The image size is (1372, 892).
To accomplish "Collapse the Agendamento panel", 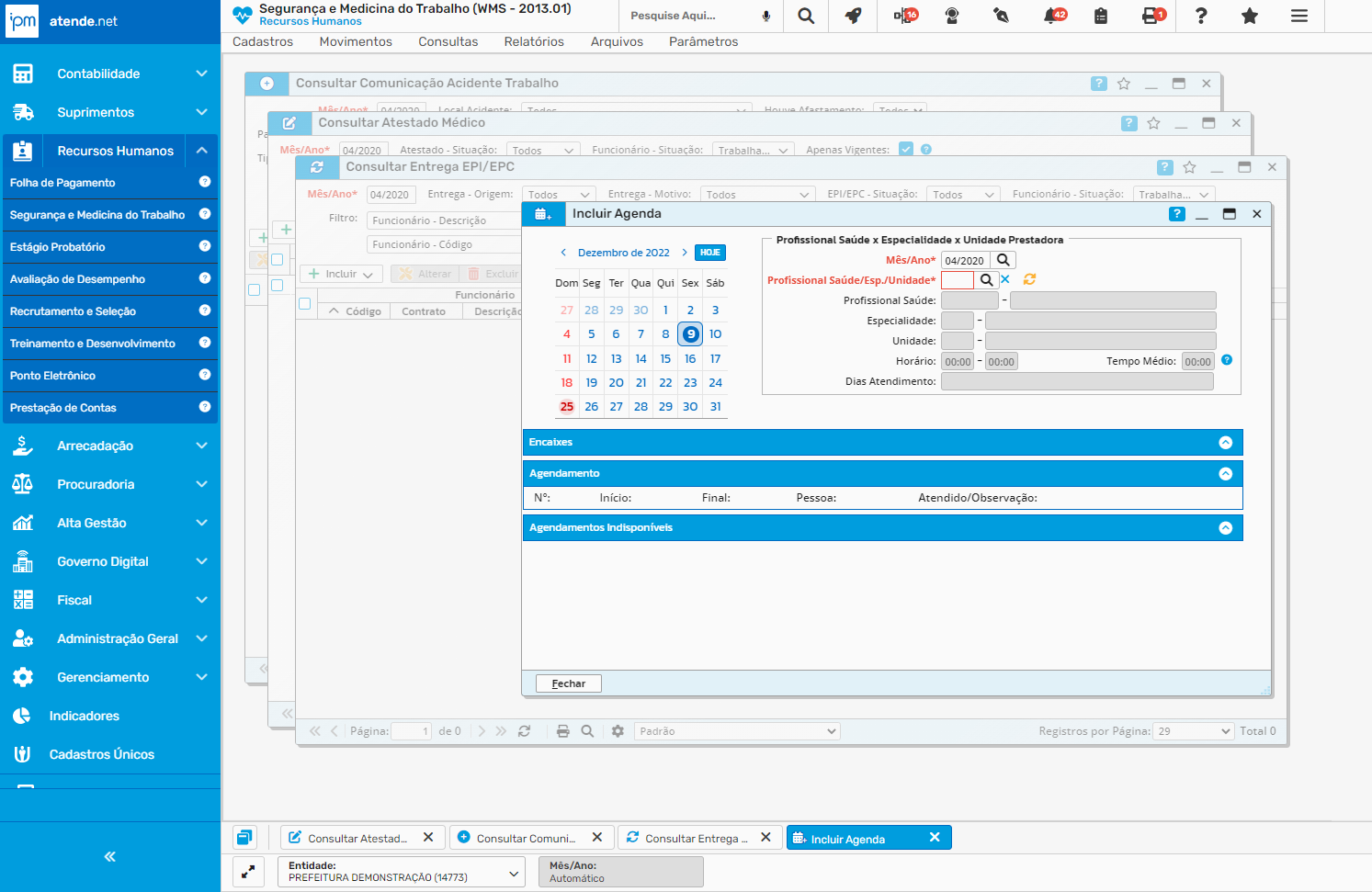I will coord(1225,474).
